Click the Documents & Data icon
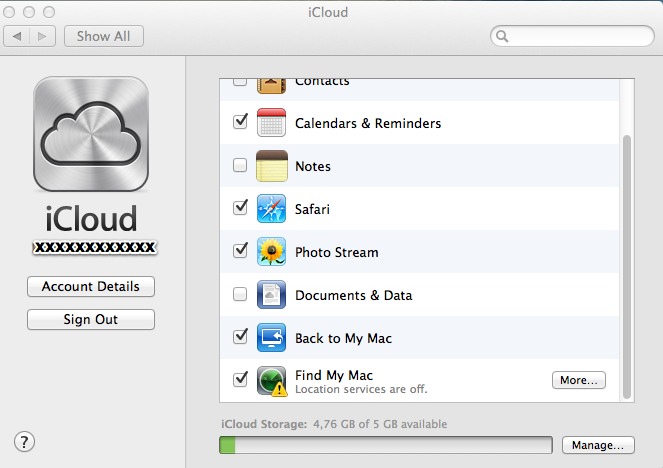This screenshot has width=663, height=468. [x=271, y=295]
